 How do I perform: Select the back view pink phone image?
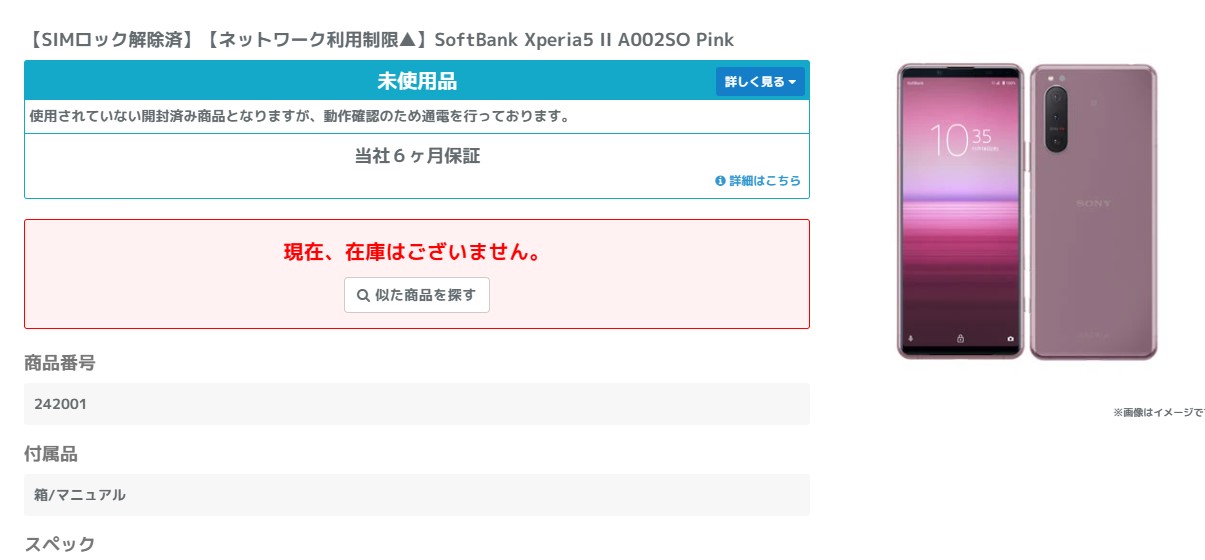[1093, 212]
